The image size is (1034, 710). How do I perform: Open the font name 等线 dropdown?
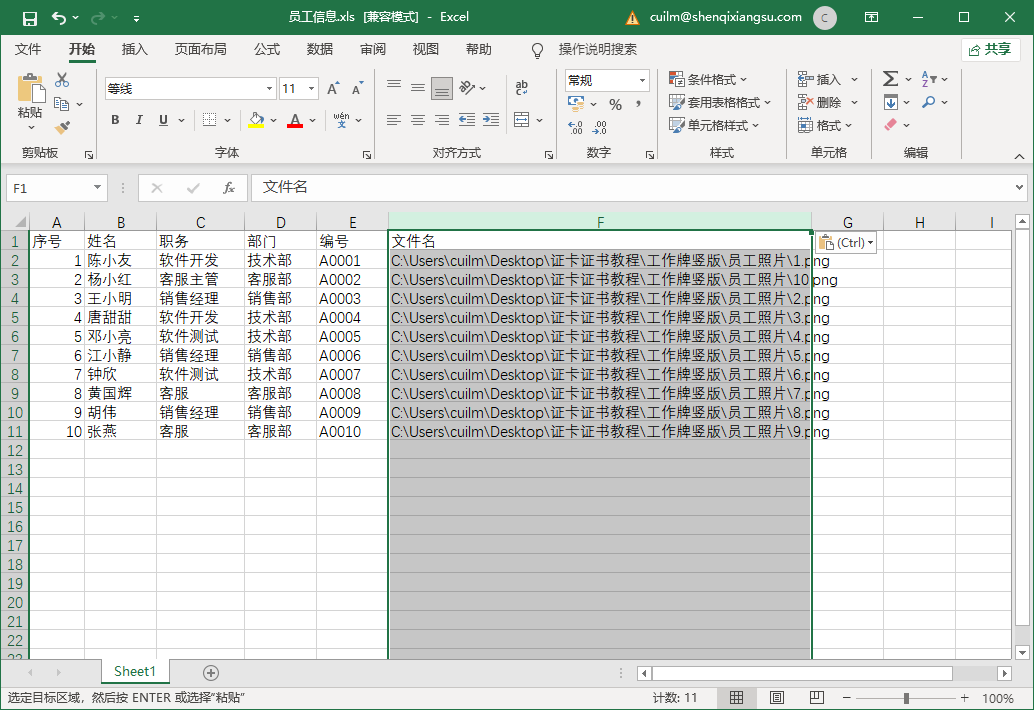click(x=269, y=89)
